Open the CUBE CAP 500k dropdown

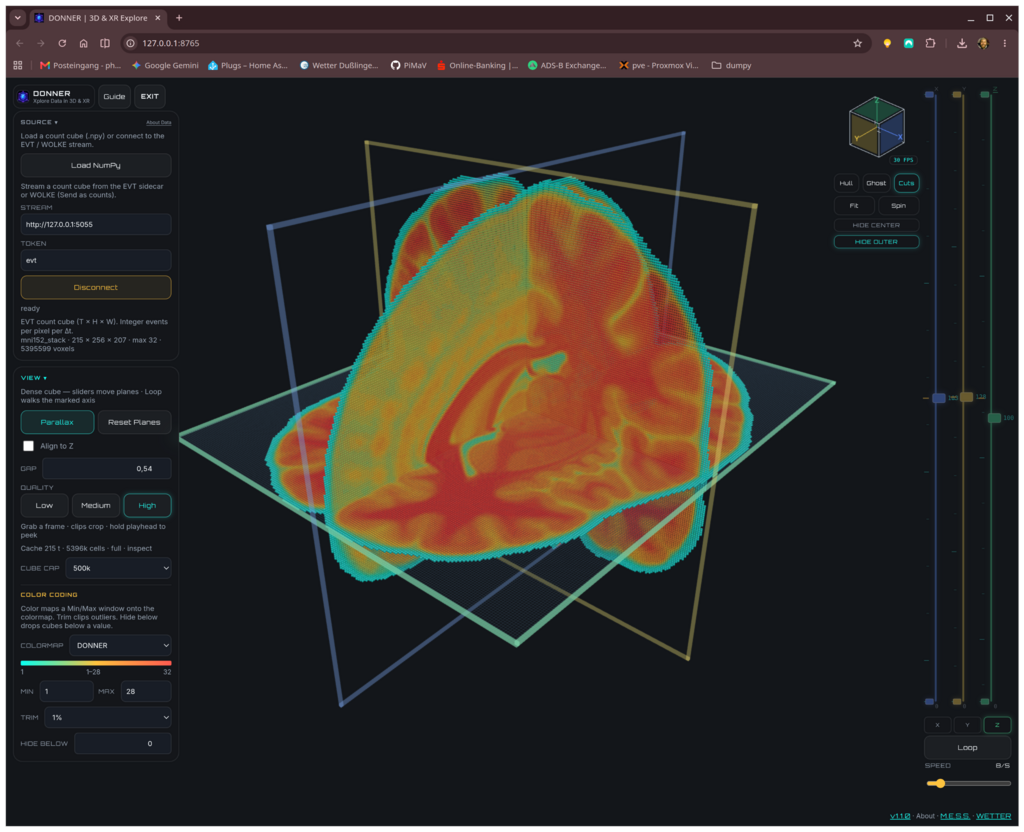click(118, 568)
